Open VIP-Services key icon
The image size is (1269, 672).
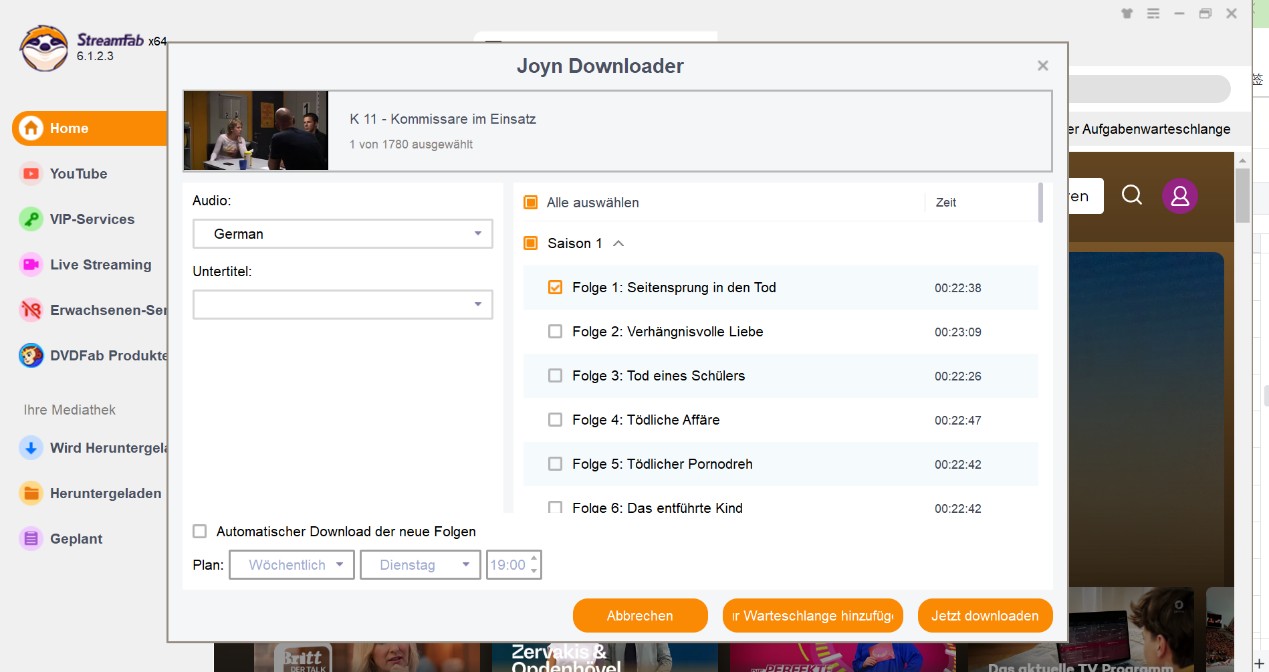click(31, 219)
